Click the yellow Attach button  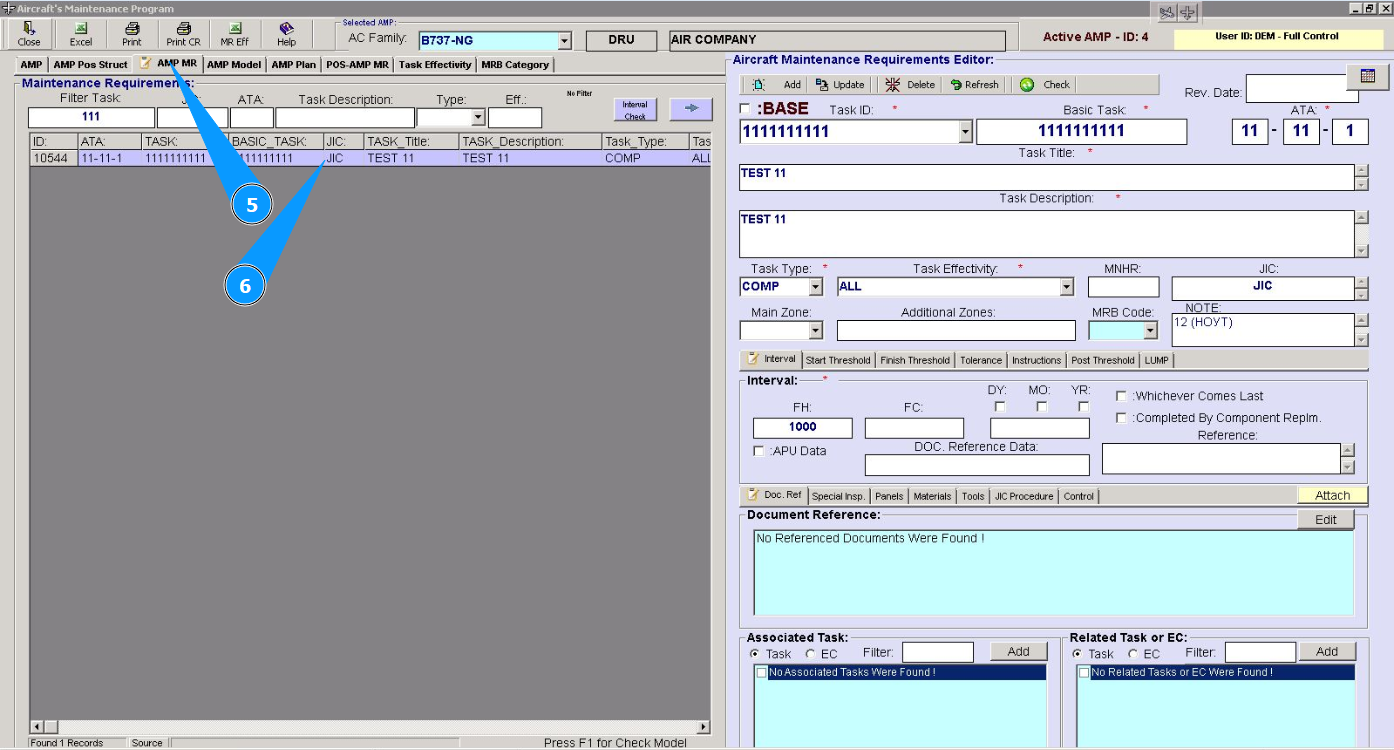1332,495
